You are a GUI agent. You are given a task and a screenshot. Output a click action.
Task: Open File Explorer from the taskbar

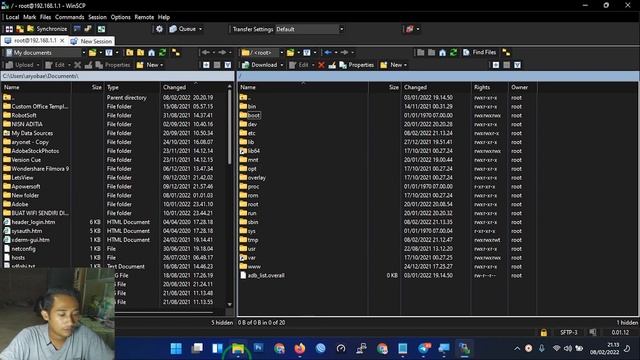coord(238,349)
